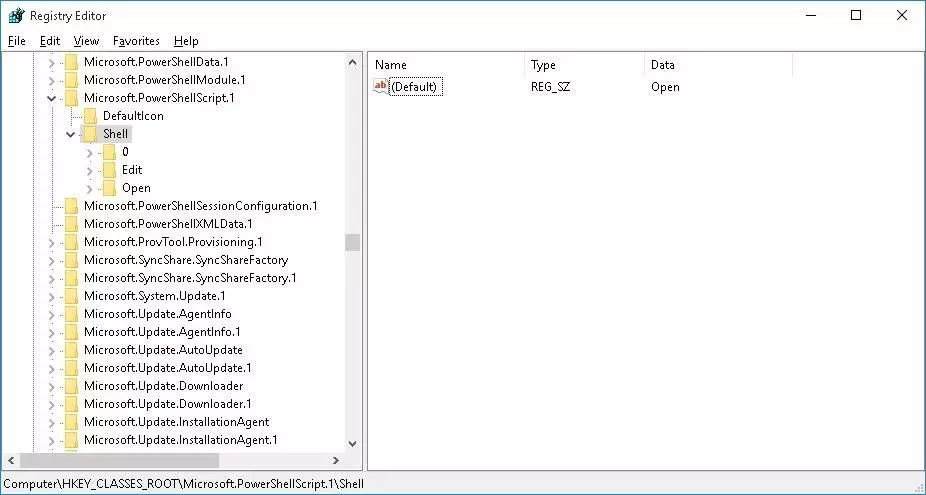Click the tree pane scroll up arrow

(353, 62)
